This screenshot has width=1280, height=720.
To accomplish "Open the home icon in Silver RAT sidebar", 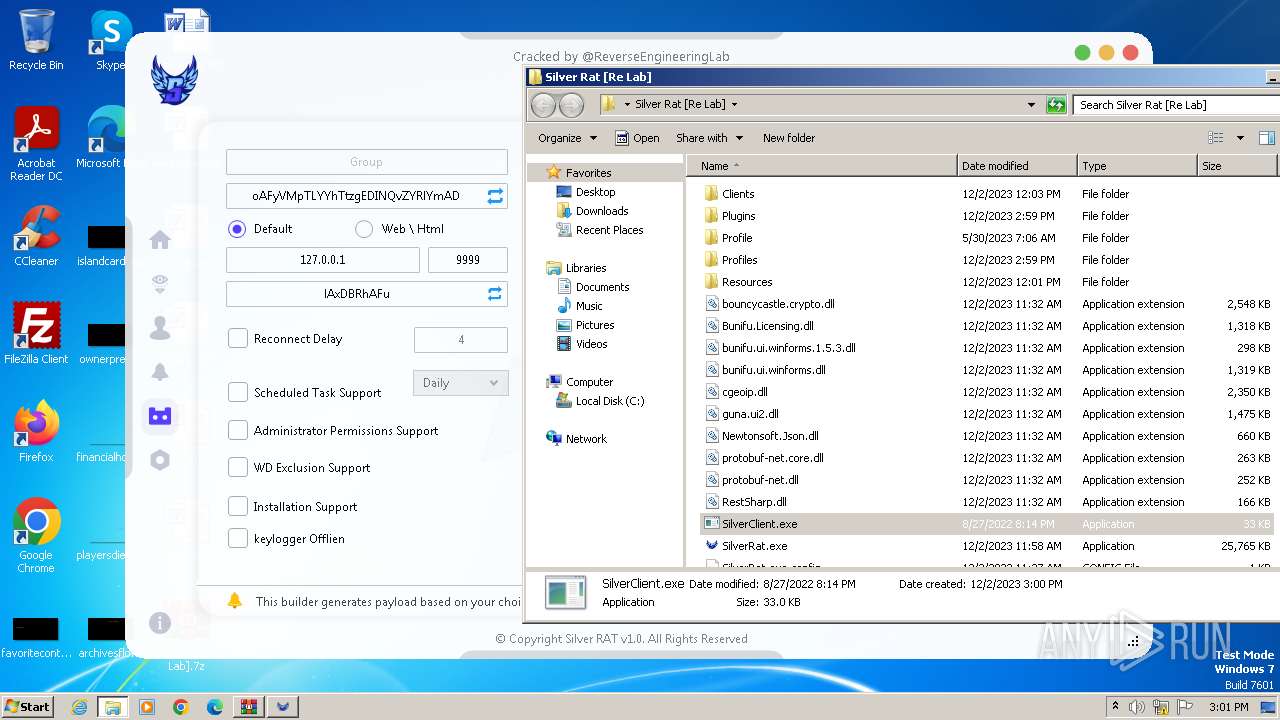I will coord(160,240).
